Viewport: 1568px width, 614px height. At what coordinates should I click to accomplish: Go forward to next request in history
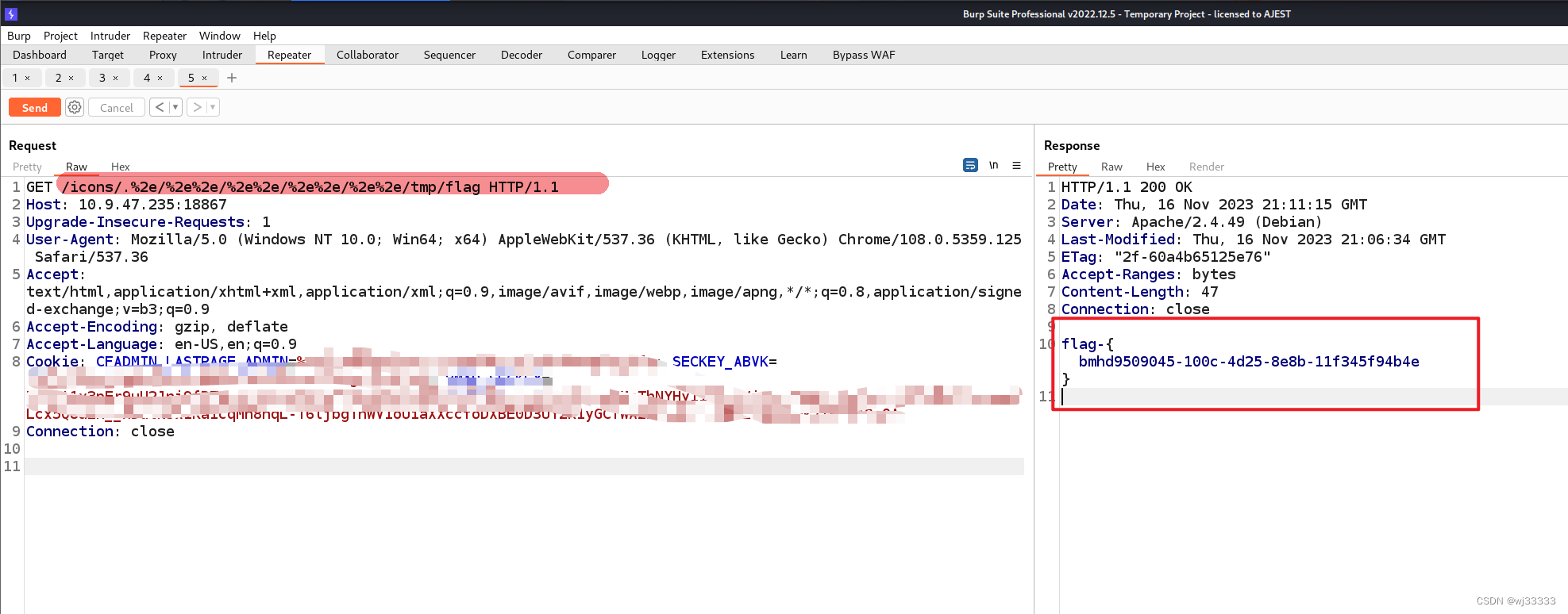(197, 107)
